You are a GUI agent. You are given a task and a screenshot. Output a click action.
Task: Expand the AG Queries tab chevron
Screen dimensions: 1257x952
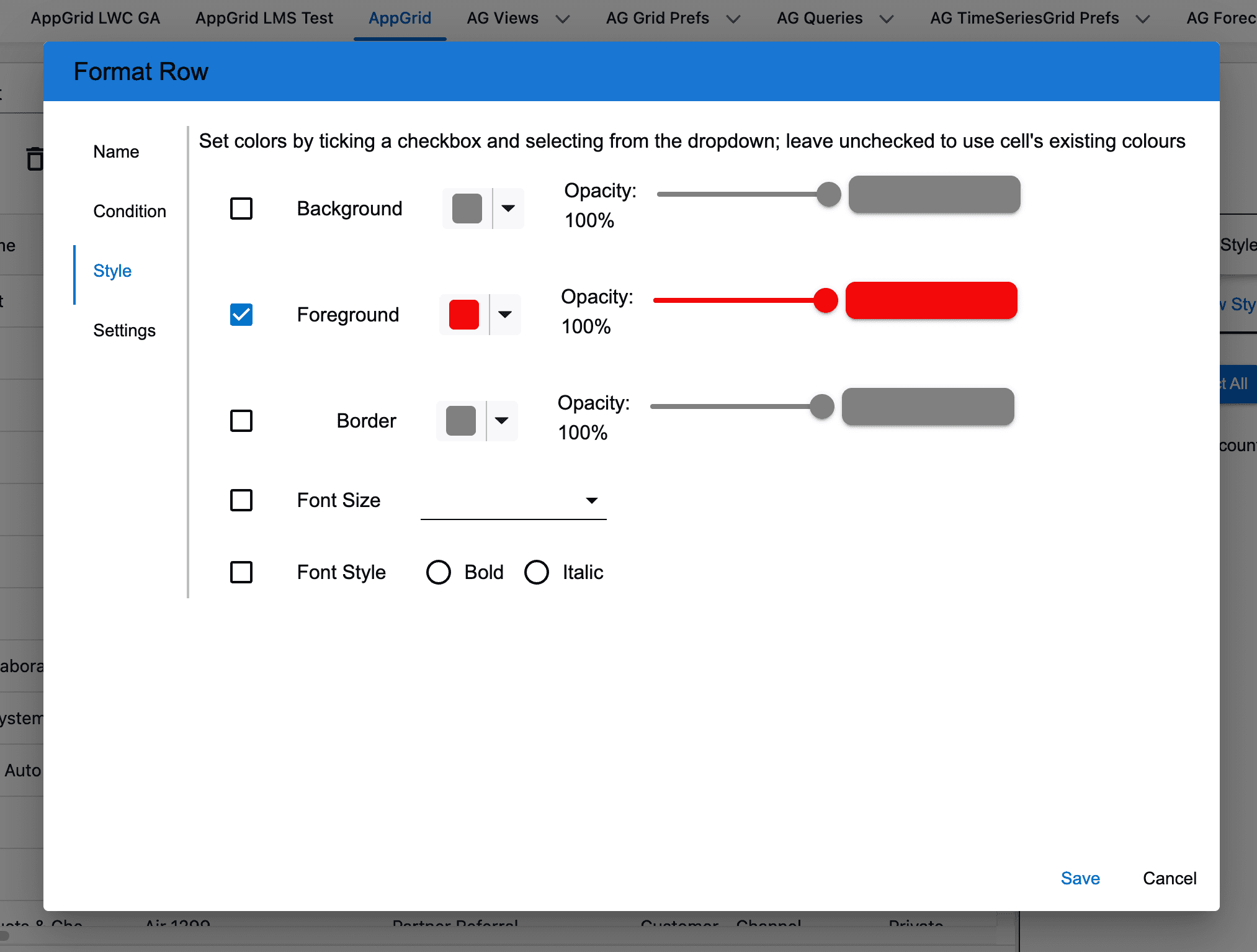tap(887, 19)
